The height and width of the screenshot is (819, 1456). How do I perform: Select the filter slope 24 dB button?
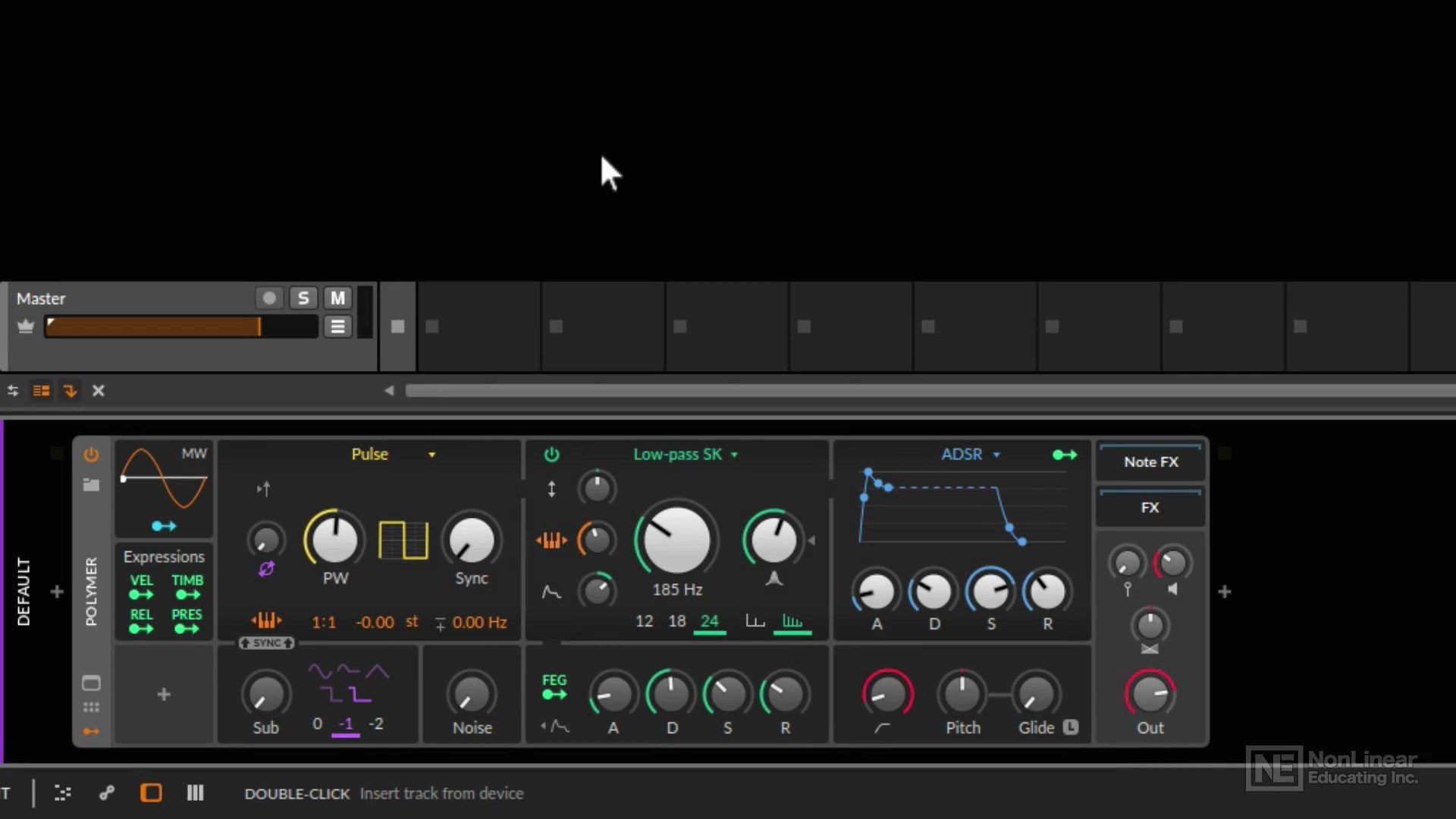click(710, 621)
